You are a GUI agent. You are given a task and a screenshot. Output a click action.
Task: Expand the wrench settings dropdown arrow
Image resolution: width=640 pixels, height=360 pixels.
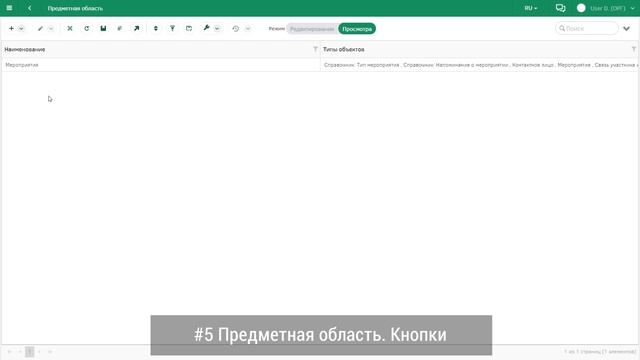pos(217,29)
